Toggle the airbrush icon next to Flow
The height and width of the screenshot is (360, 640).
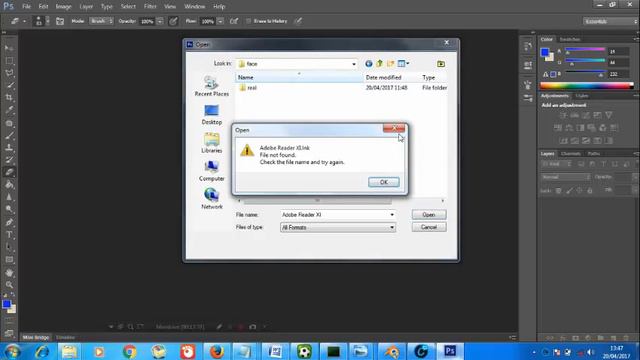(x=234, y=21)
